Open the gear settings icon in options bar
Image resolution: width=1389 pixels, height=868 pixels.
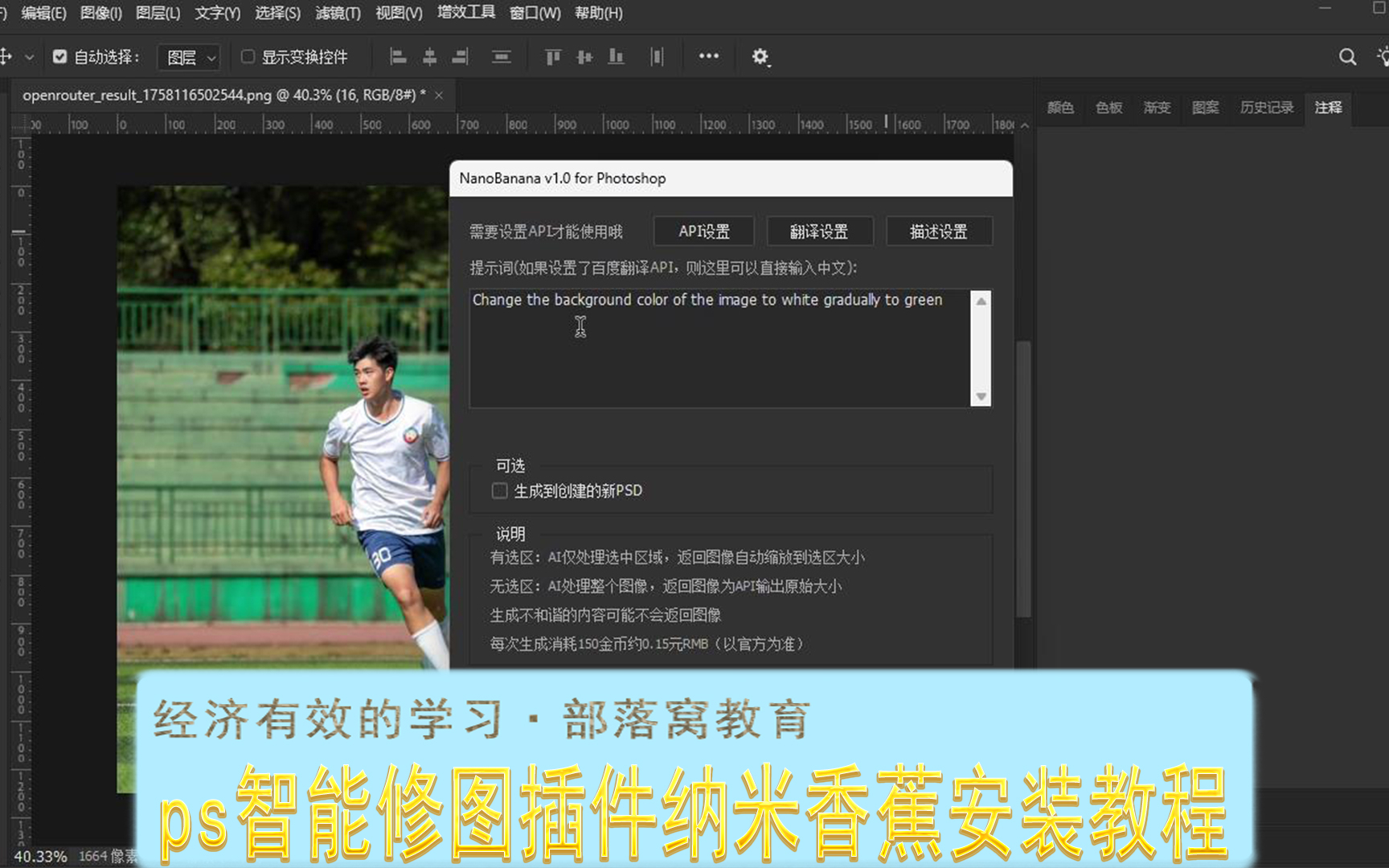click(760, 57)
